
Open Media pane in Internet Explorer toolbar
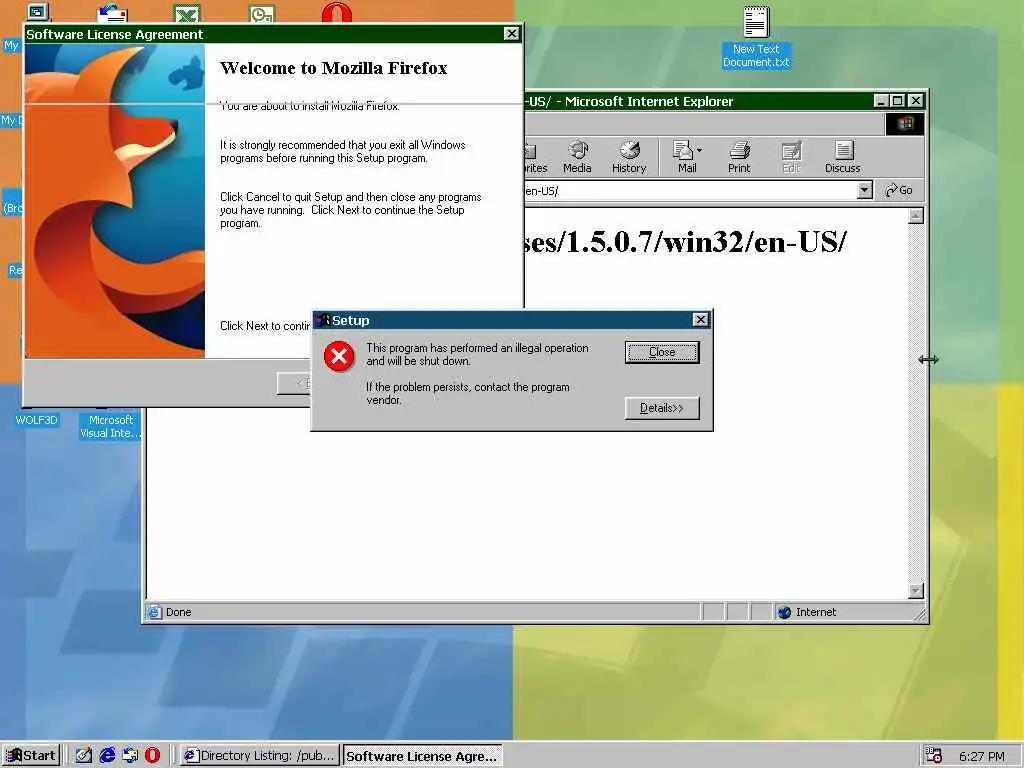577,157
